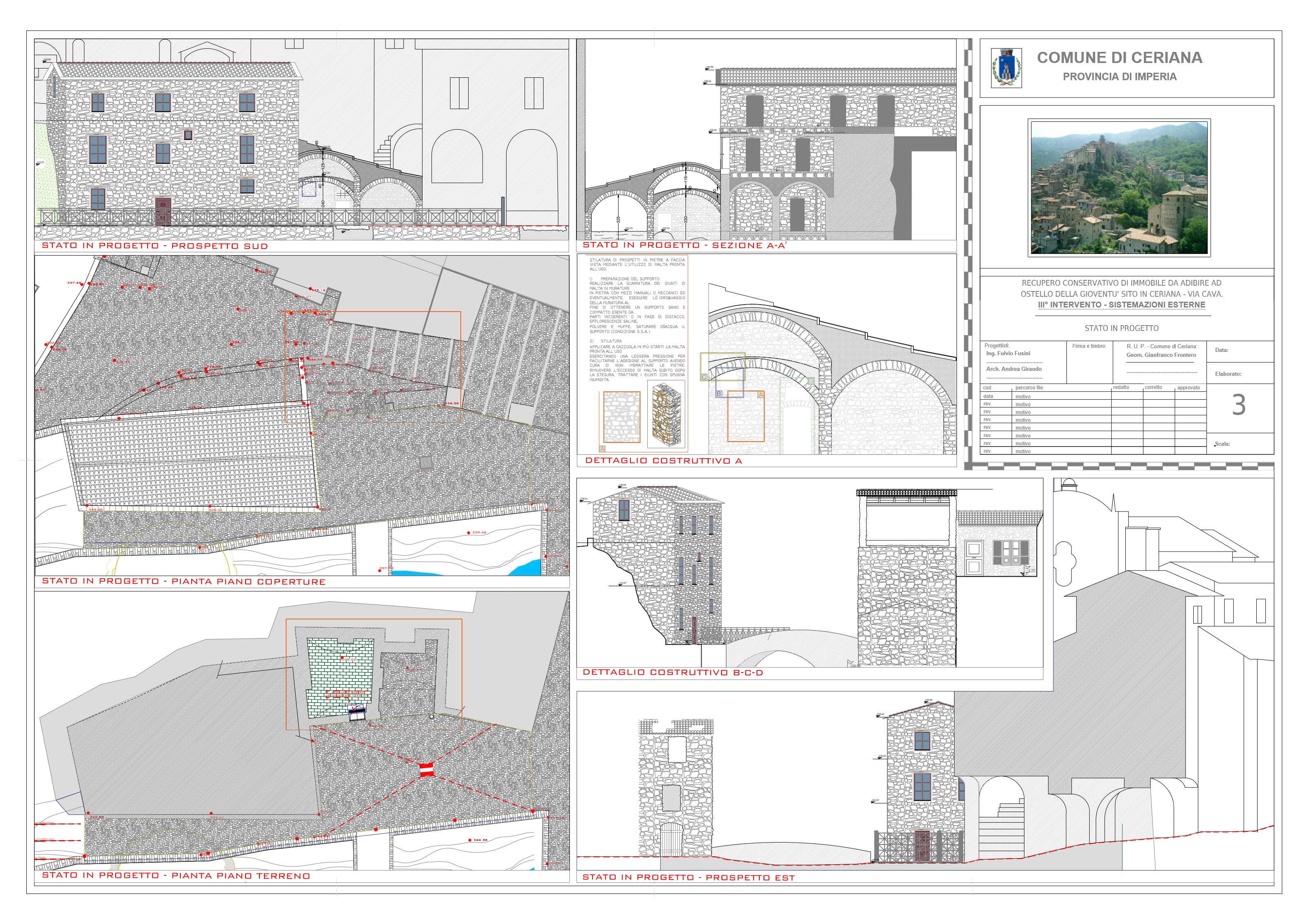Screen dimensions: 1309x924
Task: Click the 'Data:' field in title block
Action: [1221, 351]
